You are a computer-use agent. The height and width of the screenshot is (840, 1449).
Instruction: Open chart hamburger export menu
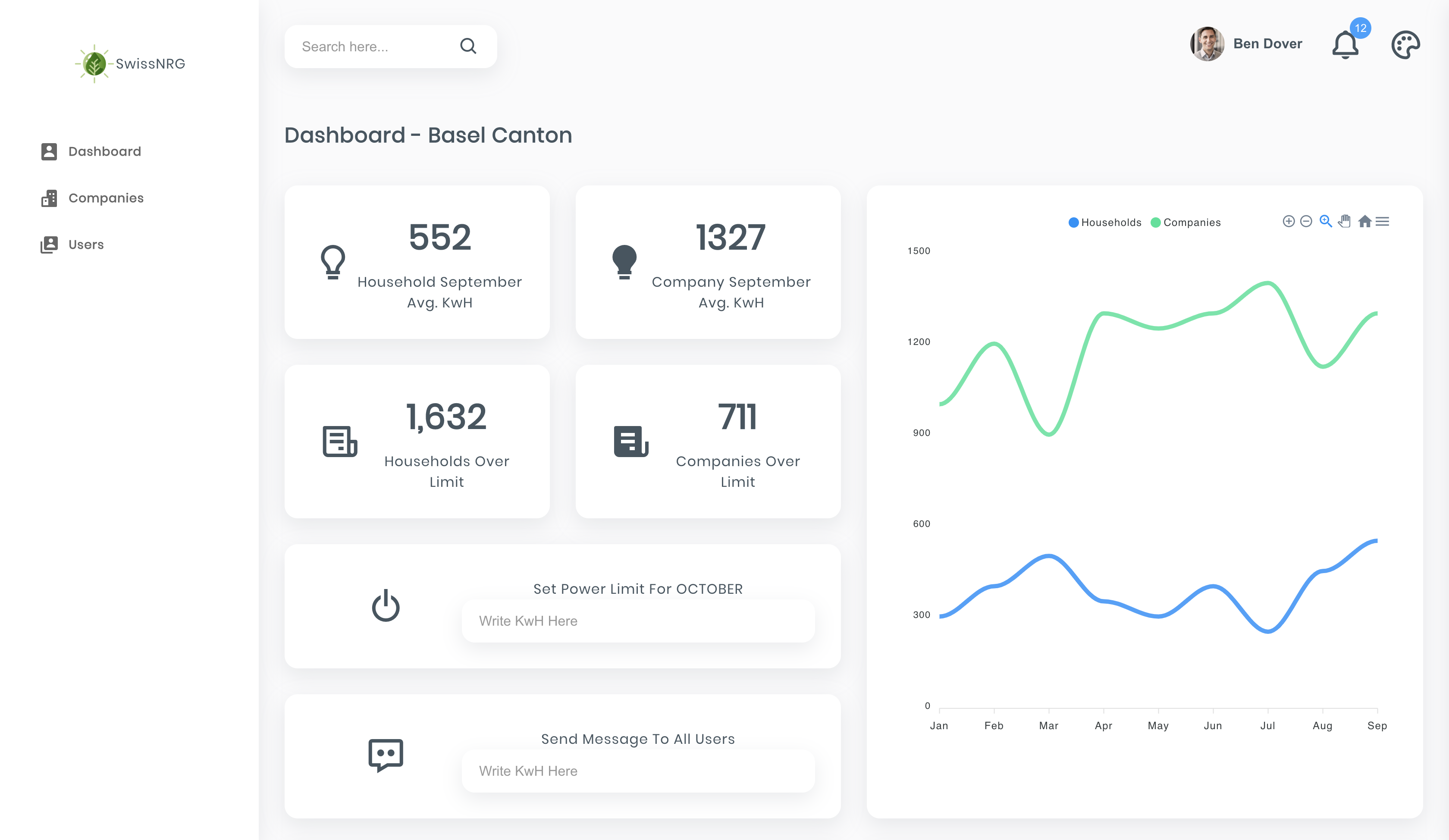(1383, 221)
